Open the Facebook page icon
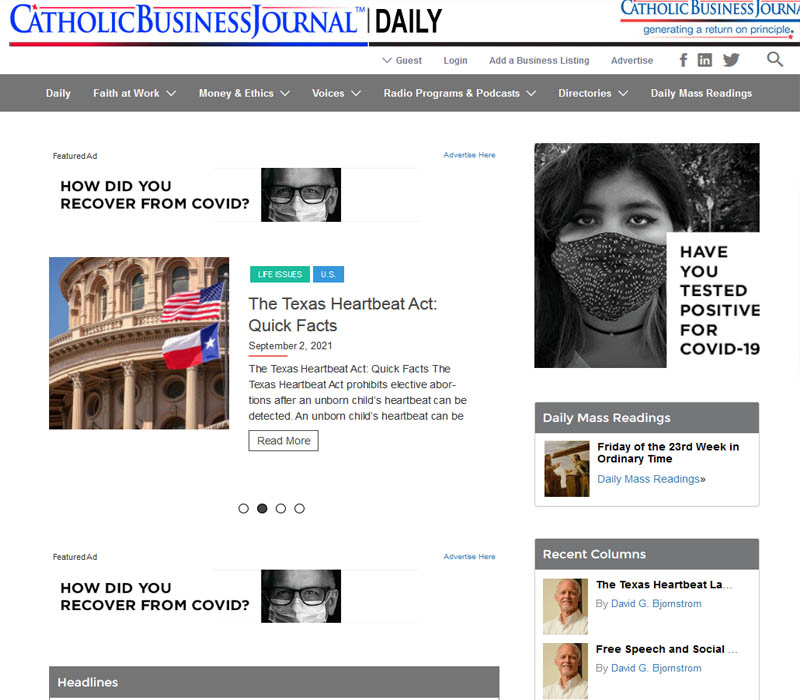Image resolution: width=800 pixels, height=700 pixels. click(x=684, y=60)
